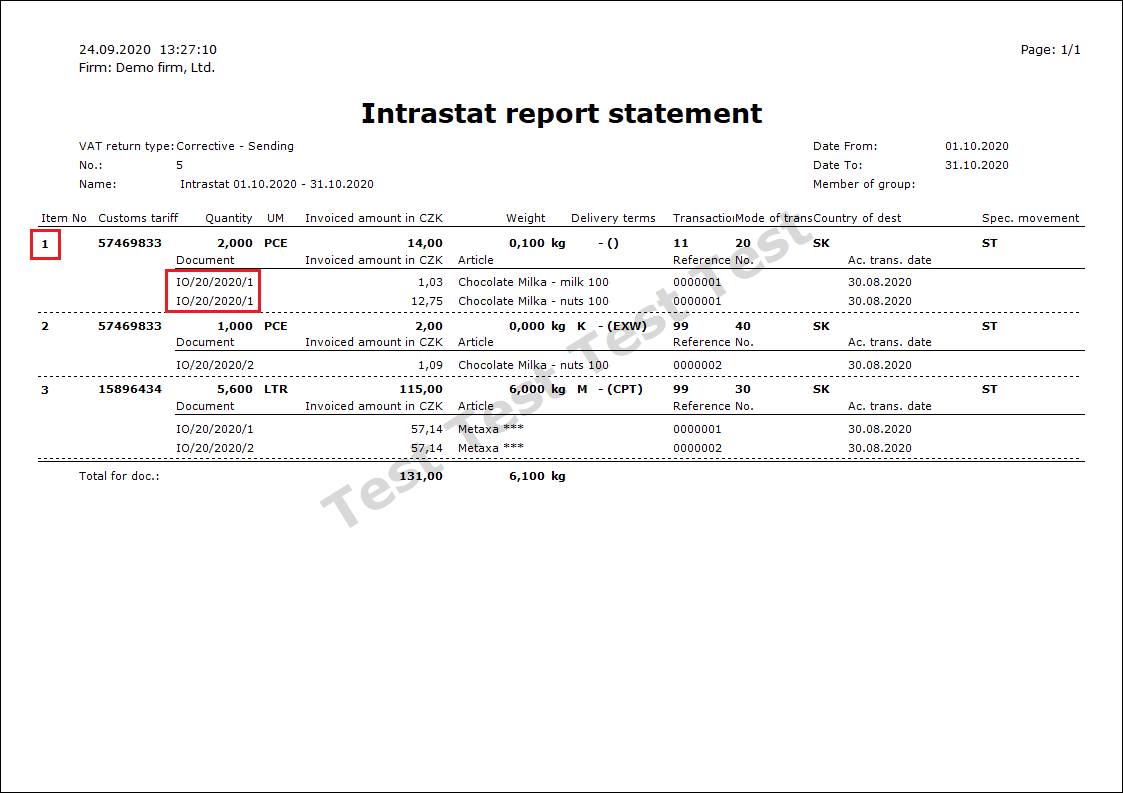Select quantity '5,600' in item 3
Image resolution: width=1123 pixels, height=793 pixels.
coord(235,389)
